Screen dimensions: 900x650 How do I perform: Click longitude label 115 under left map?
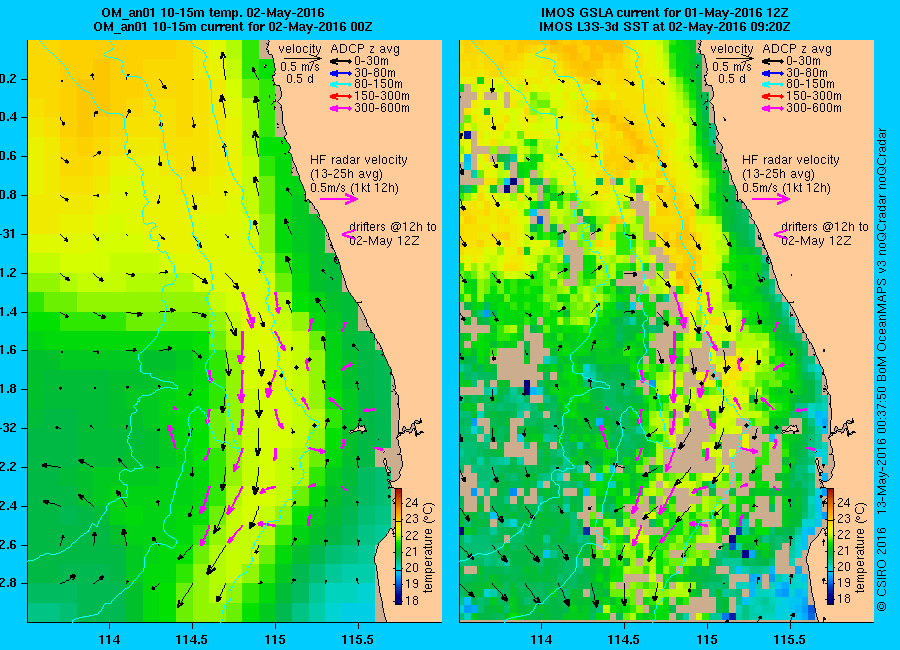point(275,639)
